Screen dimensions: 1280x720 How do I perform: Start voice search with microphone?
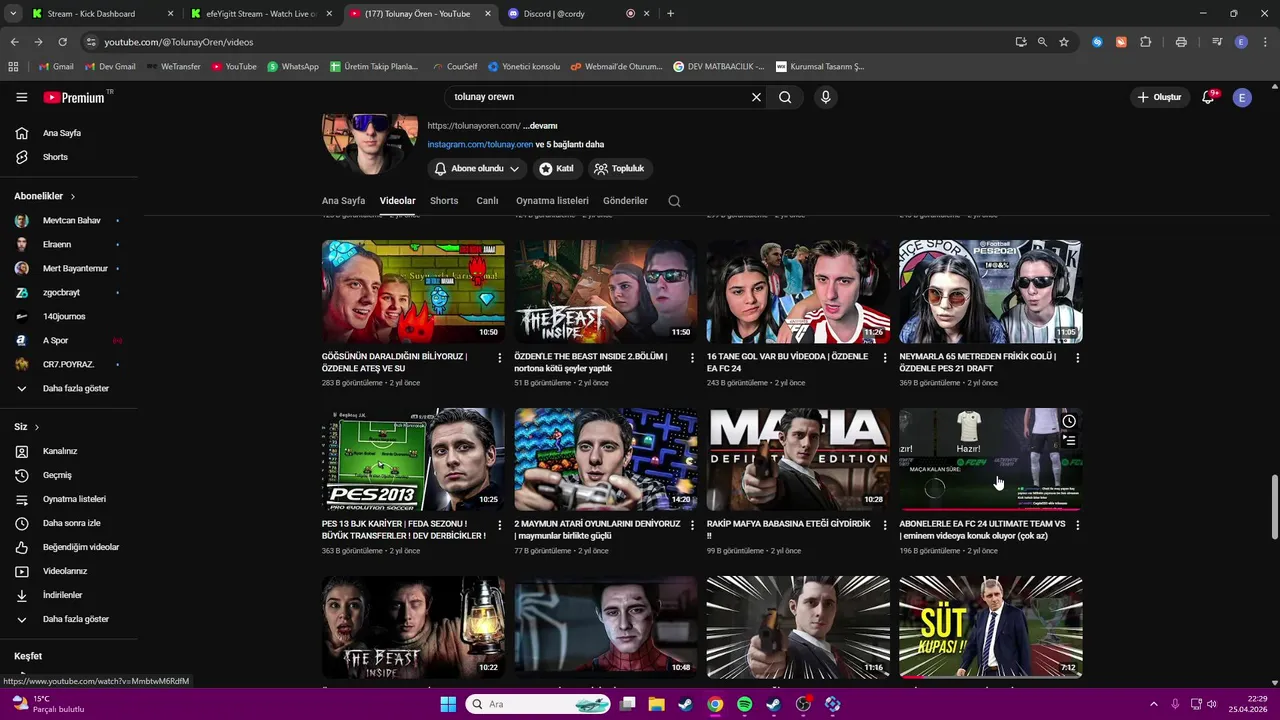[825, 97]
